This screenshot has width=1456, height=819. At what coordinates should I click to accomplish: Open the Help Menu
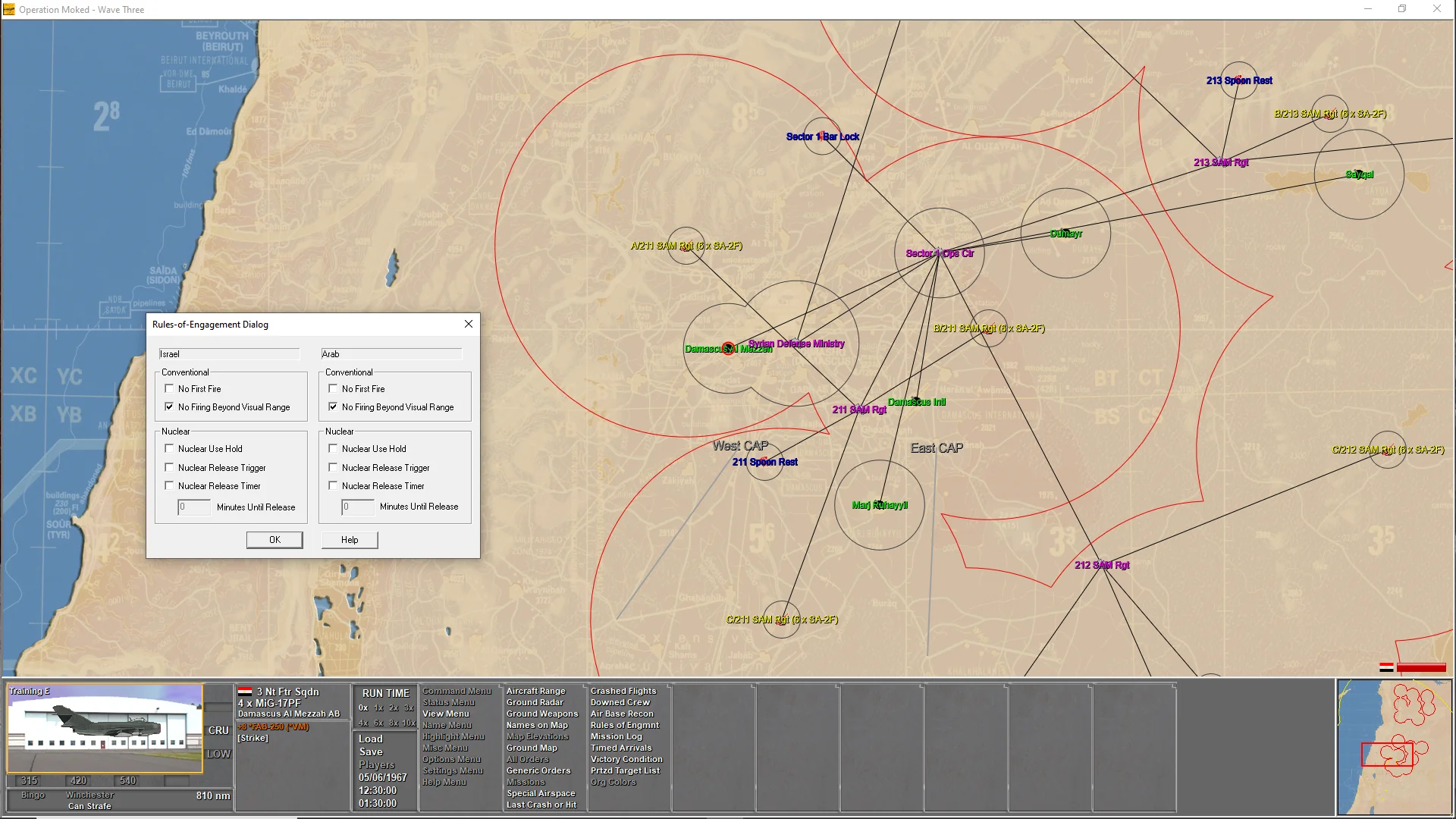[444, 782]
